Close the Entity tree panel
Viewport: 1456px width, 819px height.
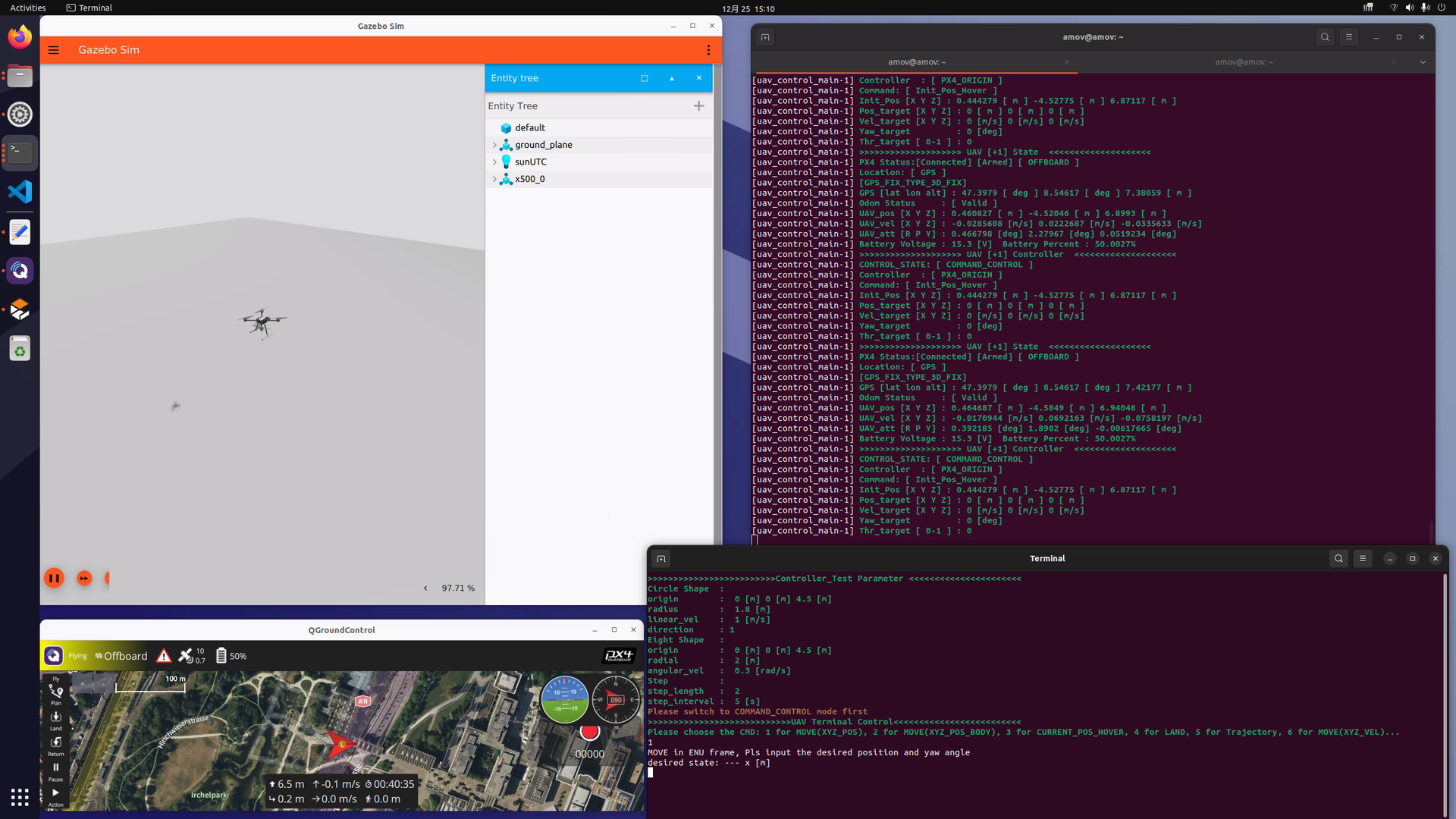click(698, 78)
